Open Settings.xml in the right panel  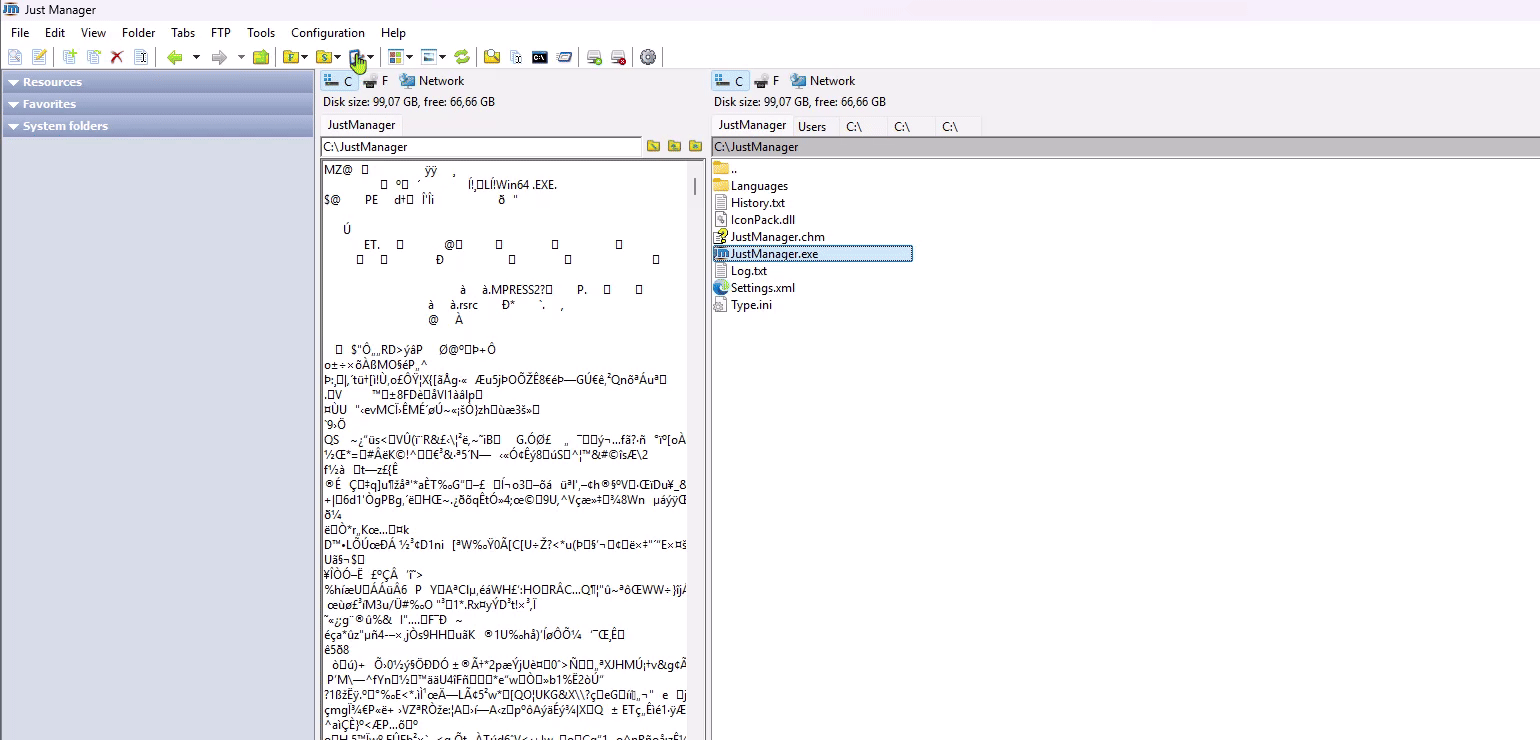click(762, 287)
